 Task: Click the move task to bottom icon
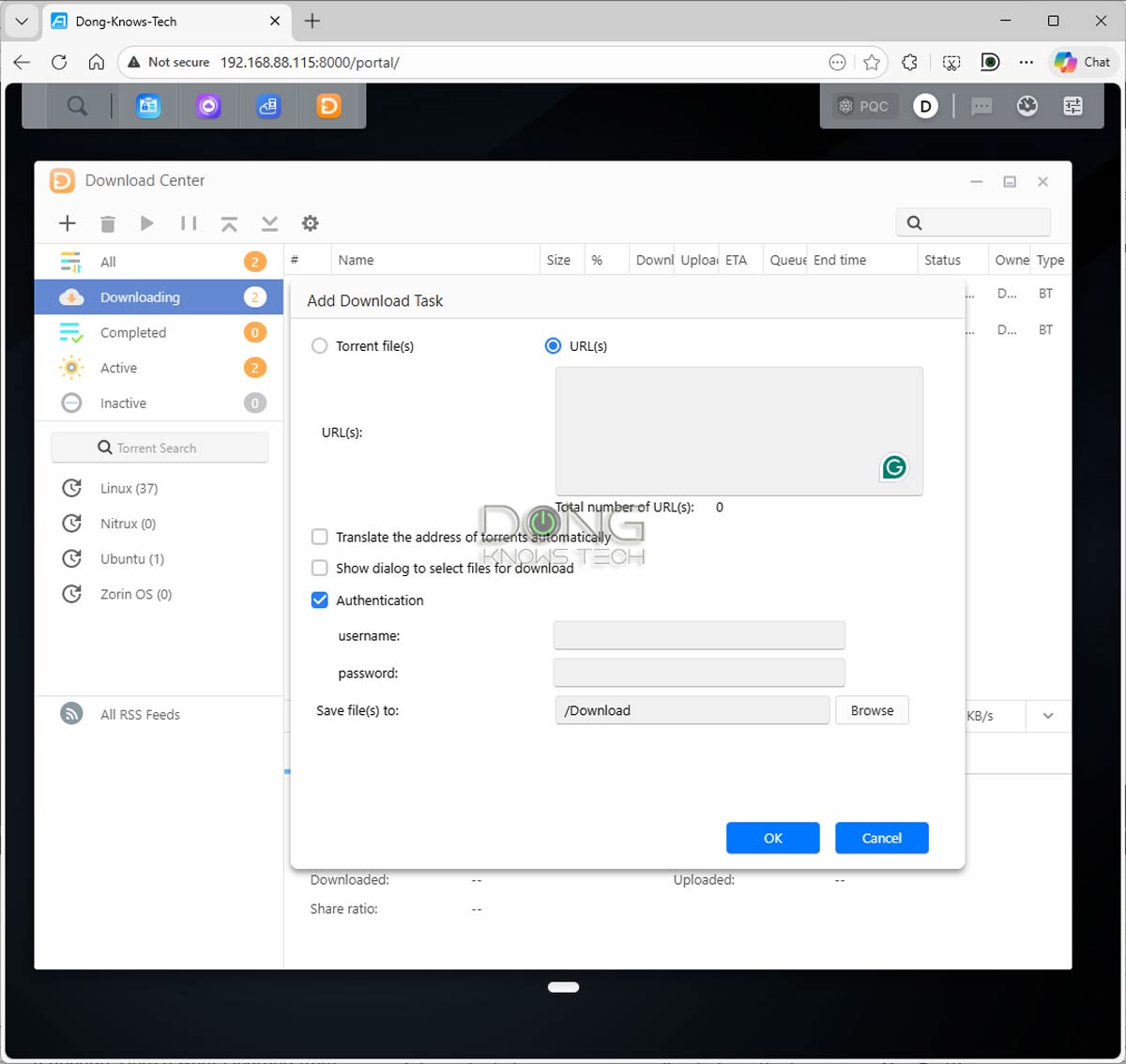tap(269, 223)
